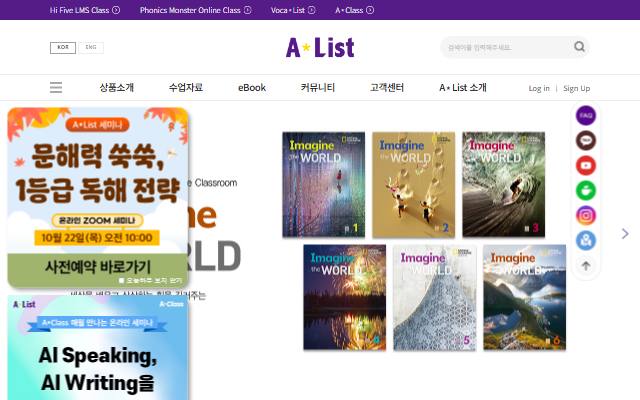Image resolution: width=640 pixels, height=400 pixels.
Task: Open Phonics Monster Online Class link
Action: coord(190,10)
